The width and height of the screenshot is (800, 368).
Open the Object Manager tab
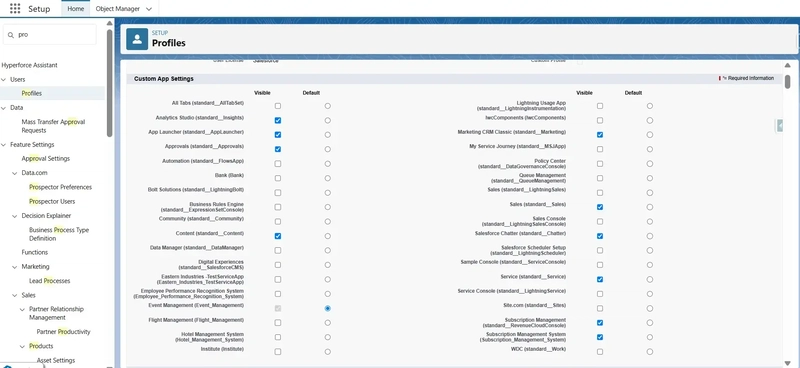[x=117, y=9]
